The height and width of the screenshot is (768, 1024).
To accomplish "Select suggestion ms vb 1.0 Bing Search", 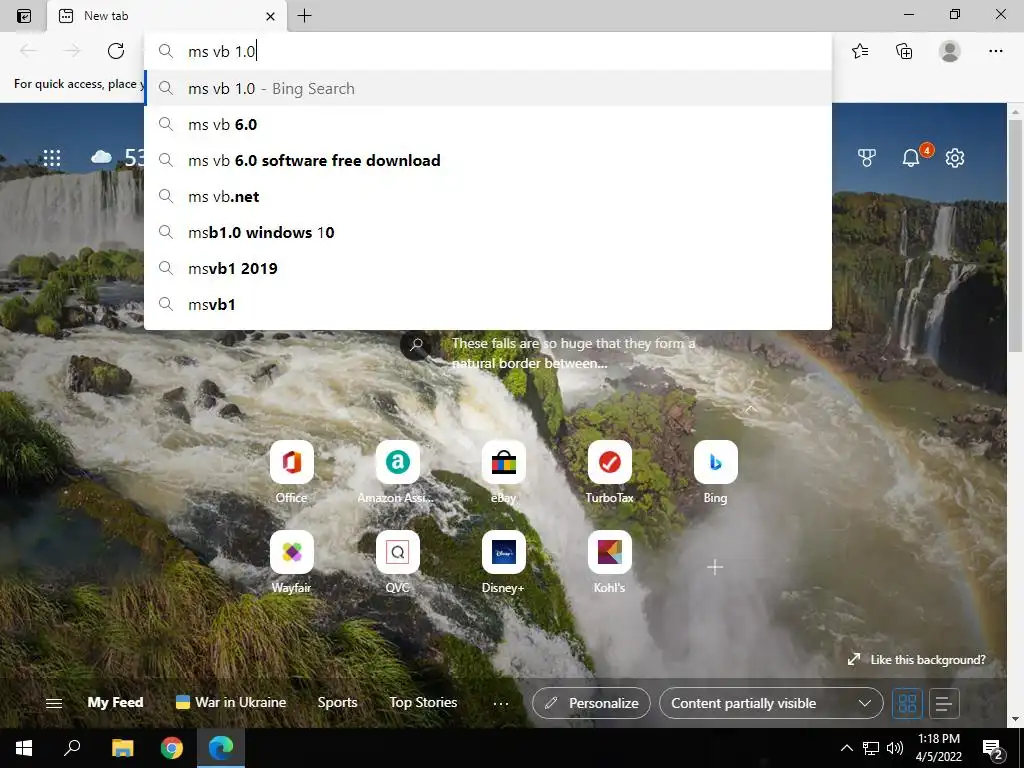I will pyautogui.click(x=488, y=88).
